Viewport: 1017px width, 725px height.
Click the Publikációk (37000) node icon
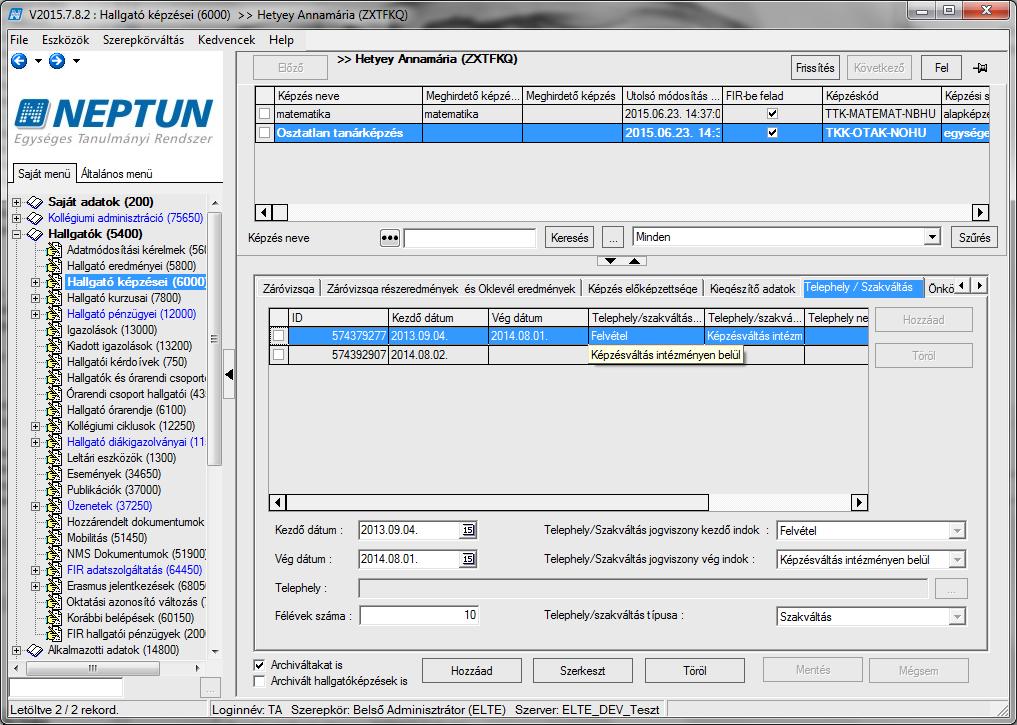tap(54, 490)
